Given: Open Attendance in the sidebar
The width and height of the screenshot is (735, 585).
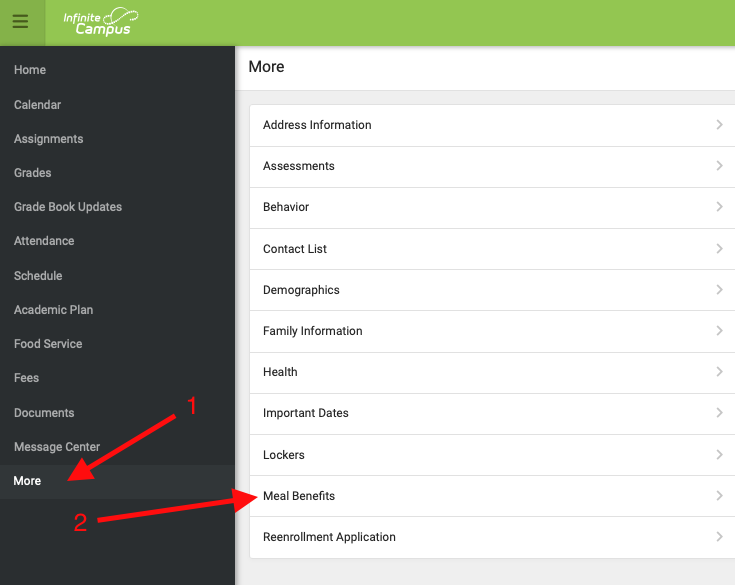Looking at the screenshot, I should coord(44,241).
